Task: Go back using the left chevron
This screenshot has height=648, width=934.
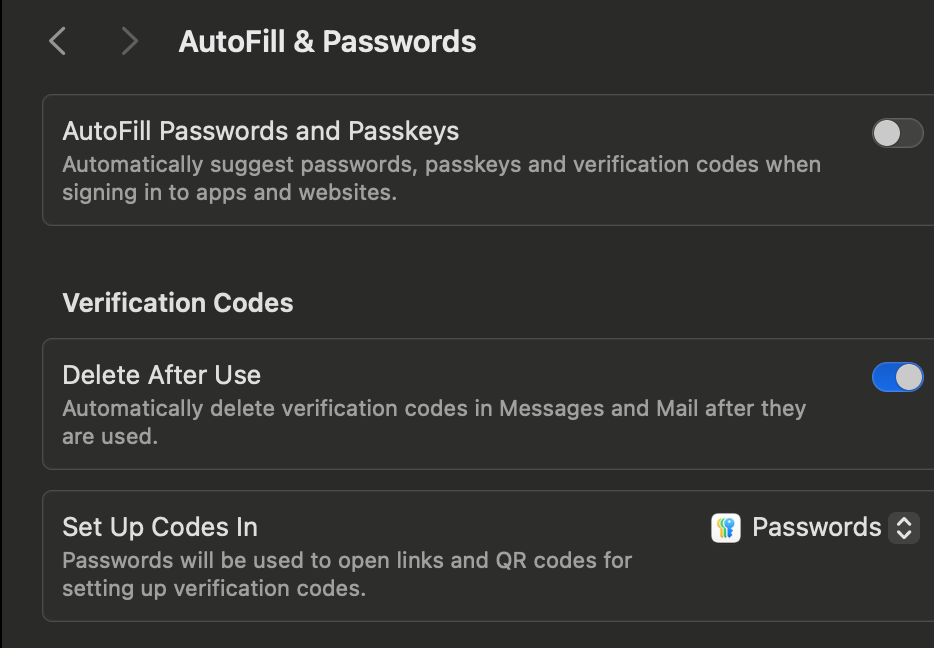Action: tap(58, 41)
